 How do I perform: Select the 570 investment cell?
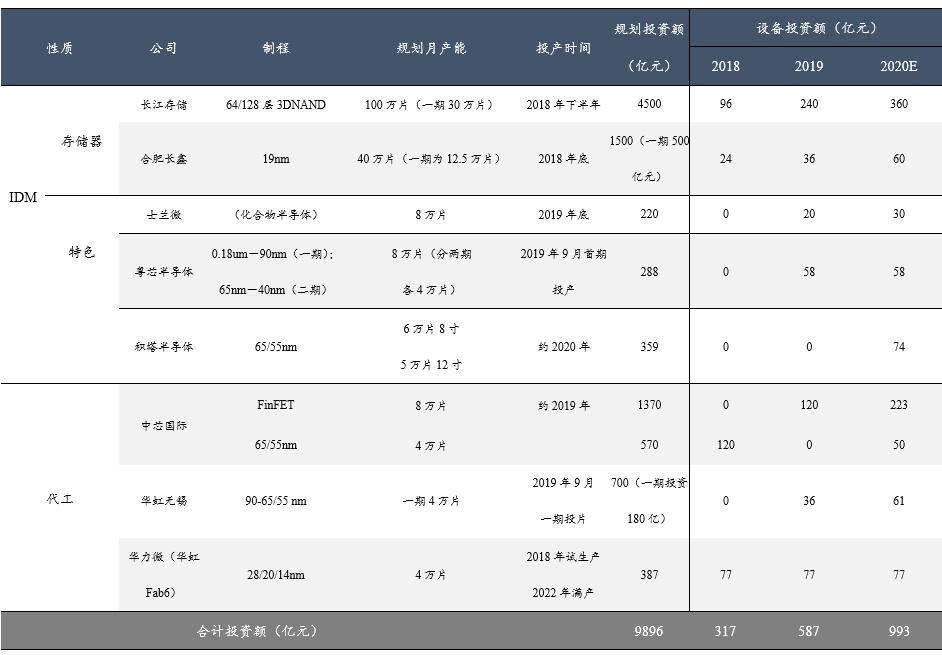point(649,445)
